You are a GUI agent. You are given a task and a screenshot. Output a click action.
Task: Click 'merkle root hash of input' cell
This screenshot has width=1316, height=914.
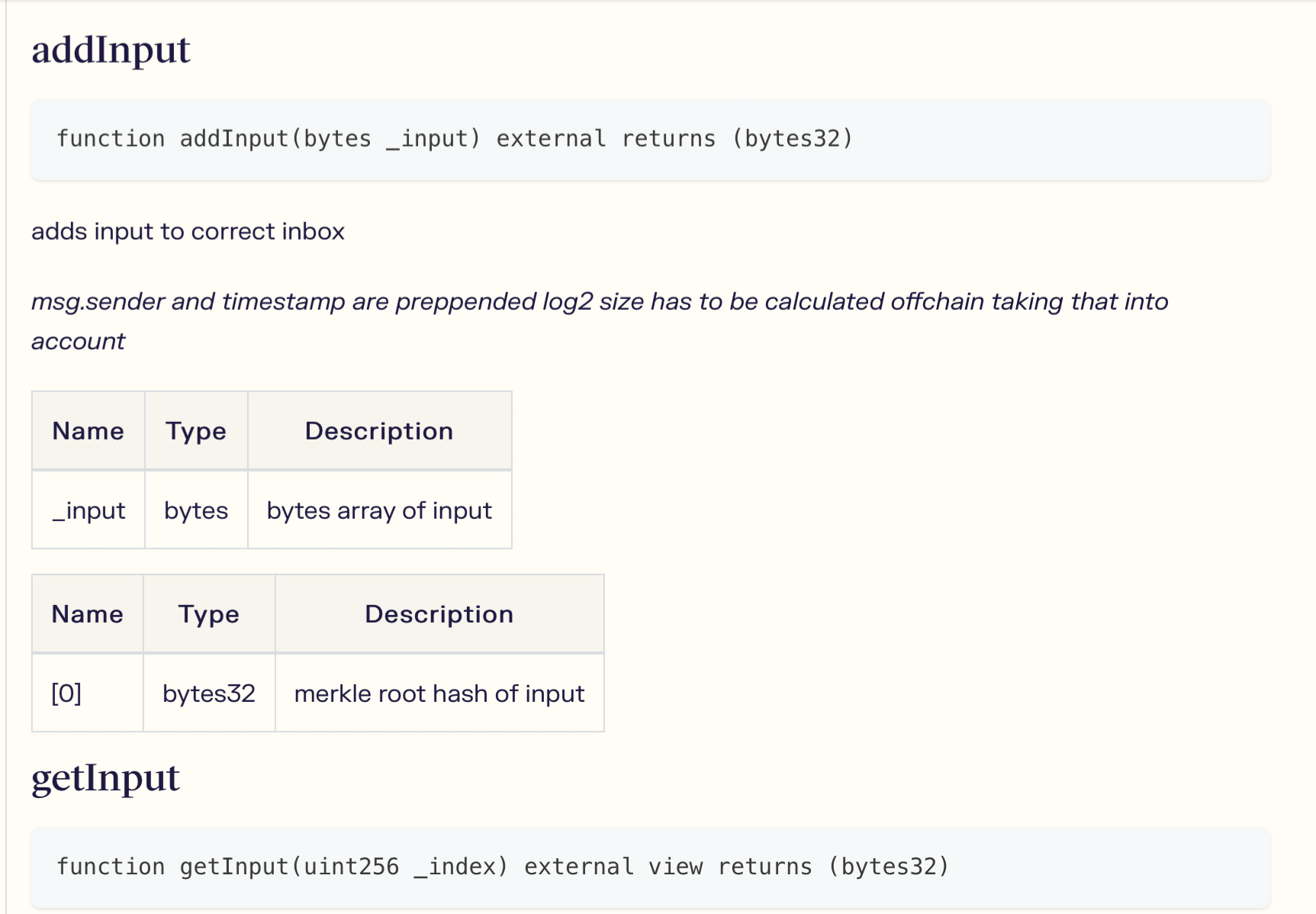point(439,693)
